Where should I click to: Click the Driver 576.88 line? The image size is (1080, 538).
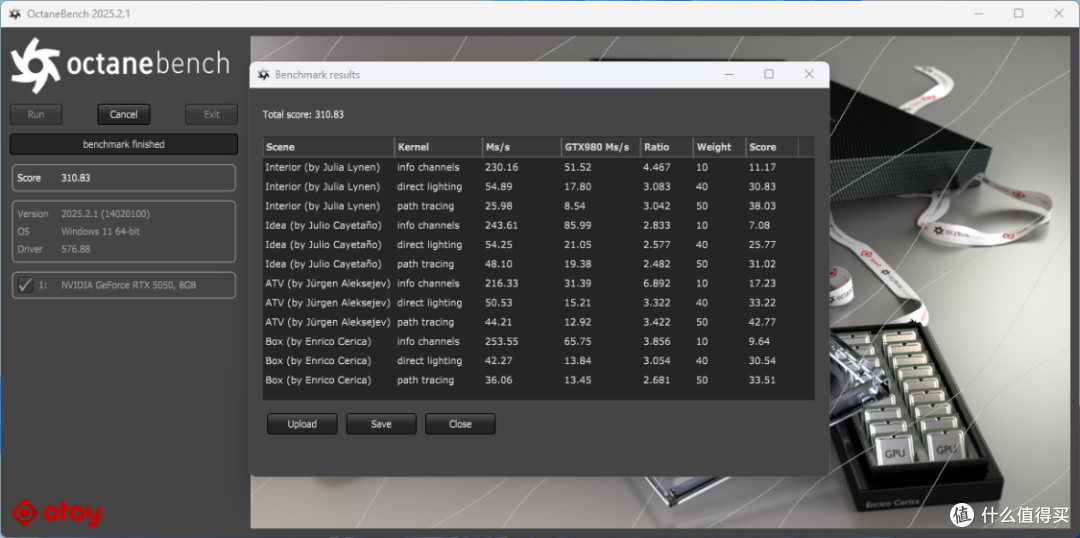tap(54, 249)
